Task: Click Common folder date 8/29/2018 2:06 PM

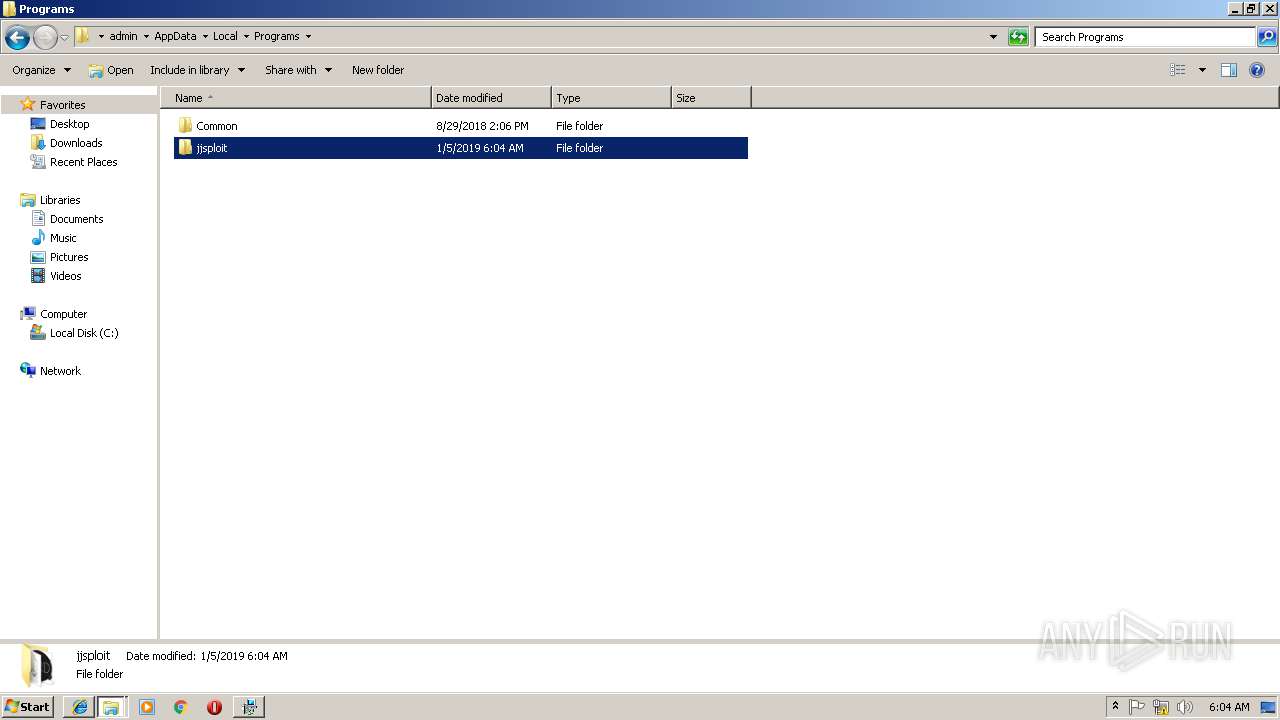Action: pos(482,126)
